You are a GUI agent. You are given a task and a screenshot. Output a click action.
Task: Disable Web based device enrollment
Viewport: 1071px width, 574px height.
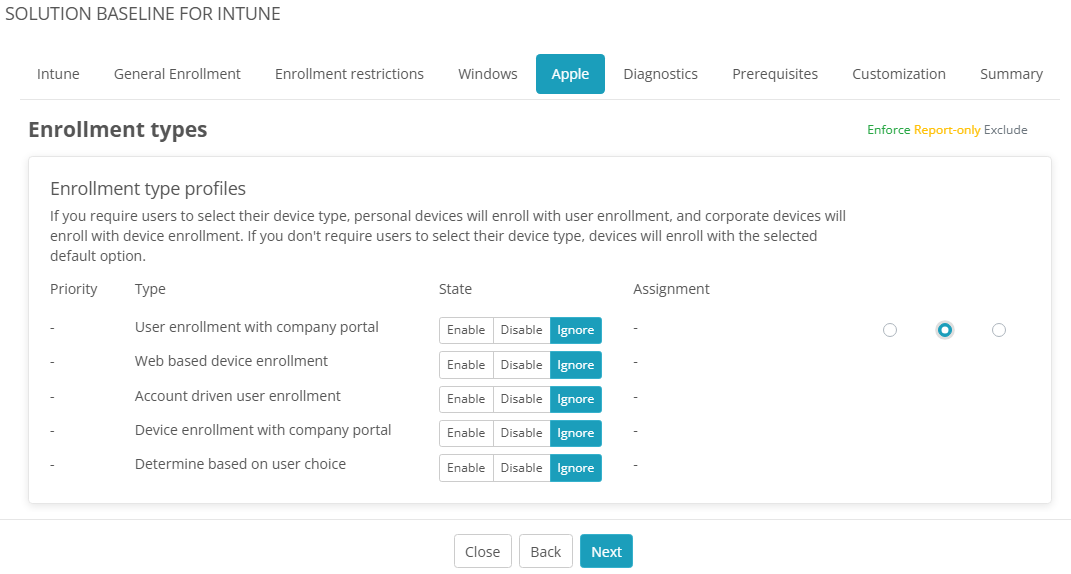click(521, 365)
